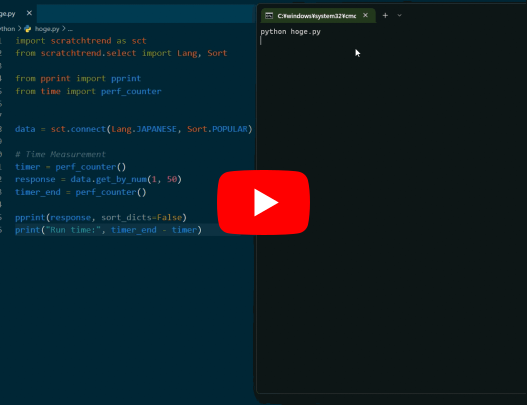This screenshot has width=527, height=405.
Task: Close the hoge.py editor tab
Action: pos(29,13)
